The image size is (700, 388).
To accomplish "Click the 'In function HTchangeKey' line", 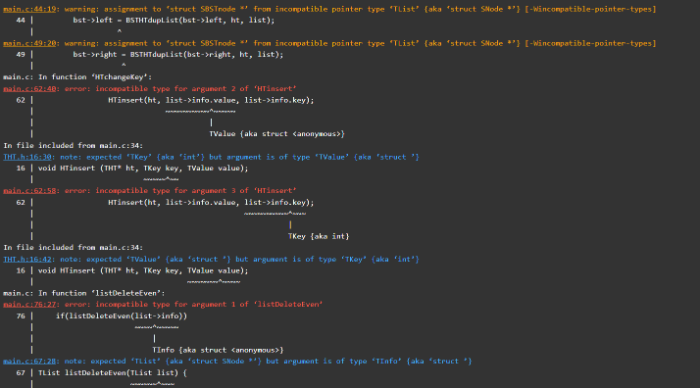I will 77,77.
